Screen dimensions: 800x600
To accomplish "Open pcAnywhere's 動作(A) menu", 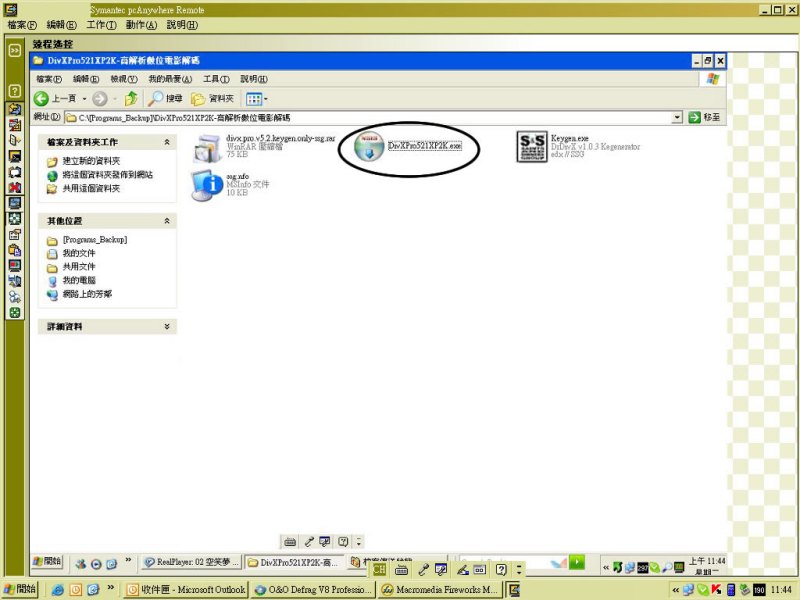I will [x=141, y=25].
